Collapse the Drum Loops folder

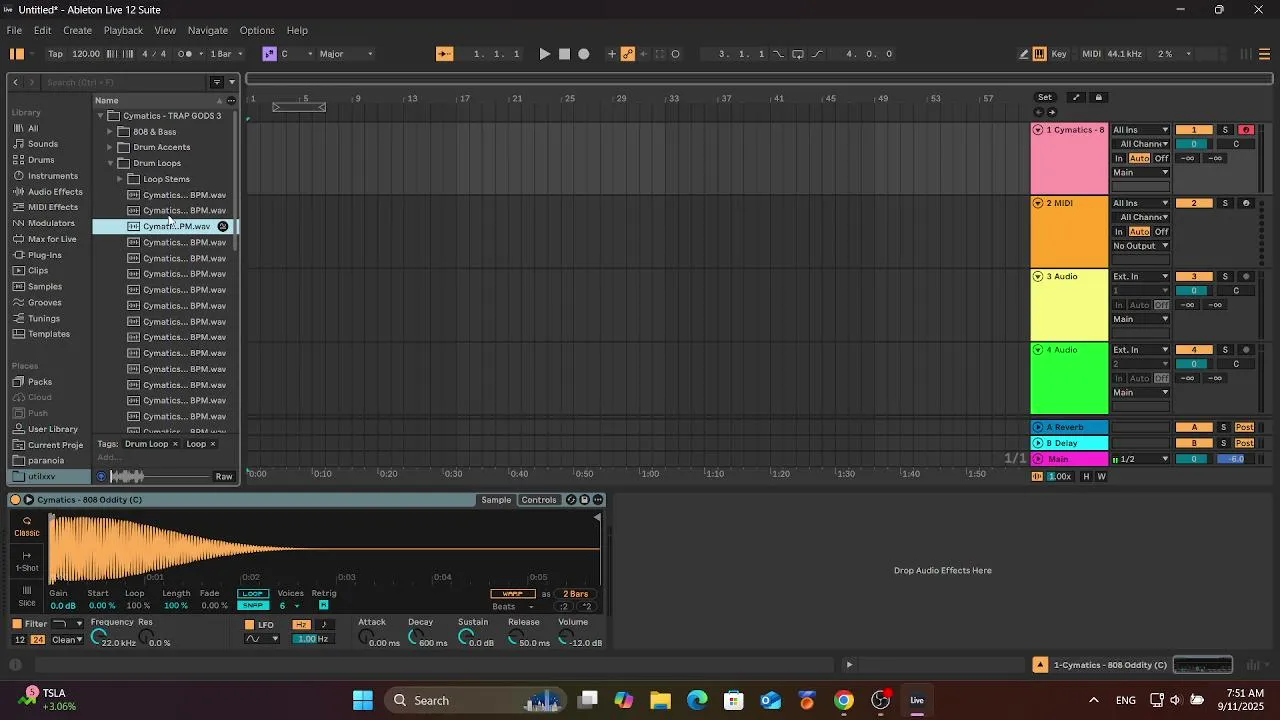[110, 163]
